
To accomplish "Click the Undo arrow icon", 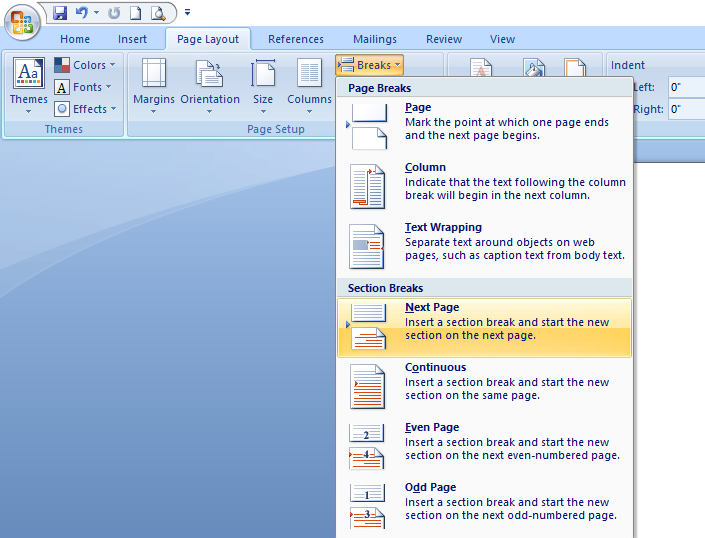I will coord(81,13).
